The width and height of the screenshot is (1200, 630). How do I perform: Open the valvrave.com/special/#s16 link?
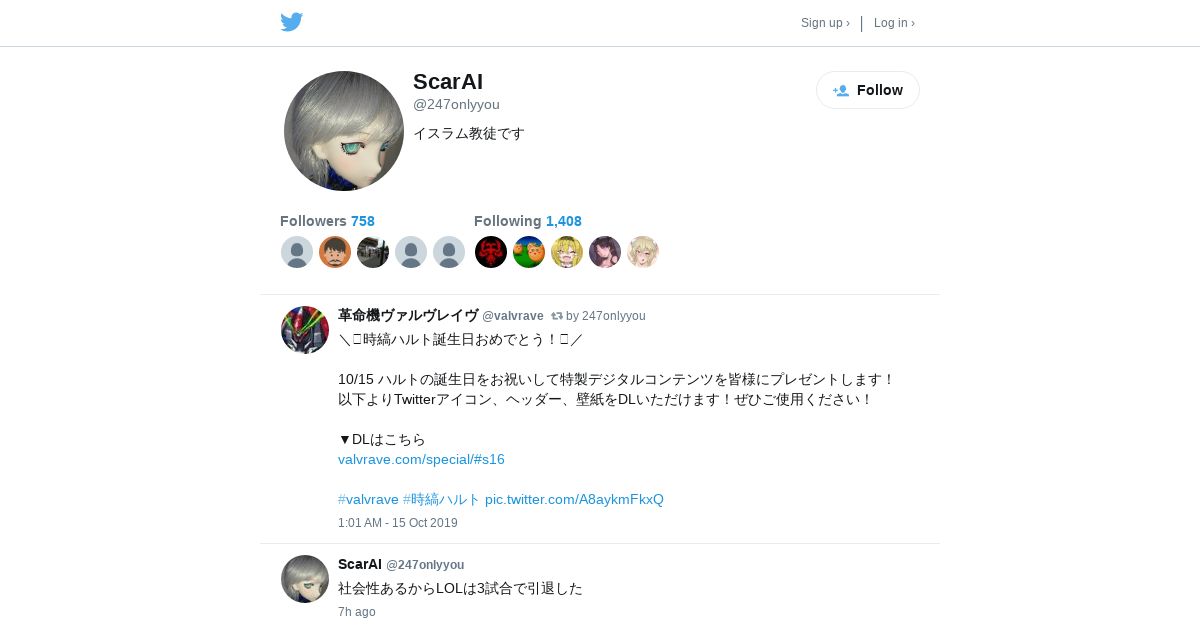tap(421, 459)
